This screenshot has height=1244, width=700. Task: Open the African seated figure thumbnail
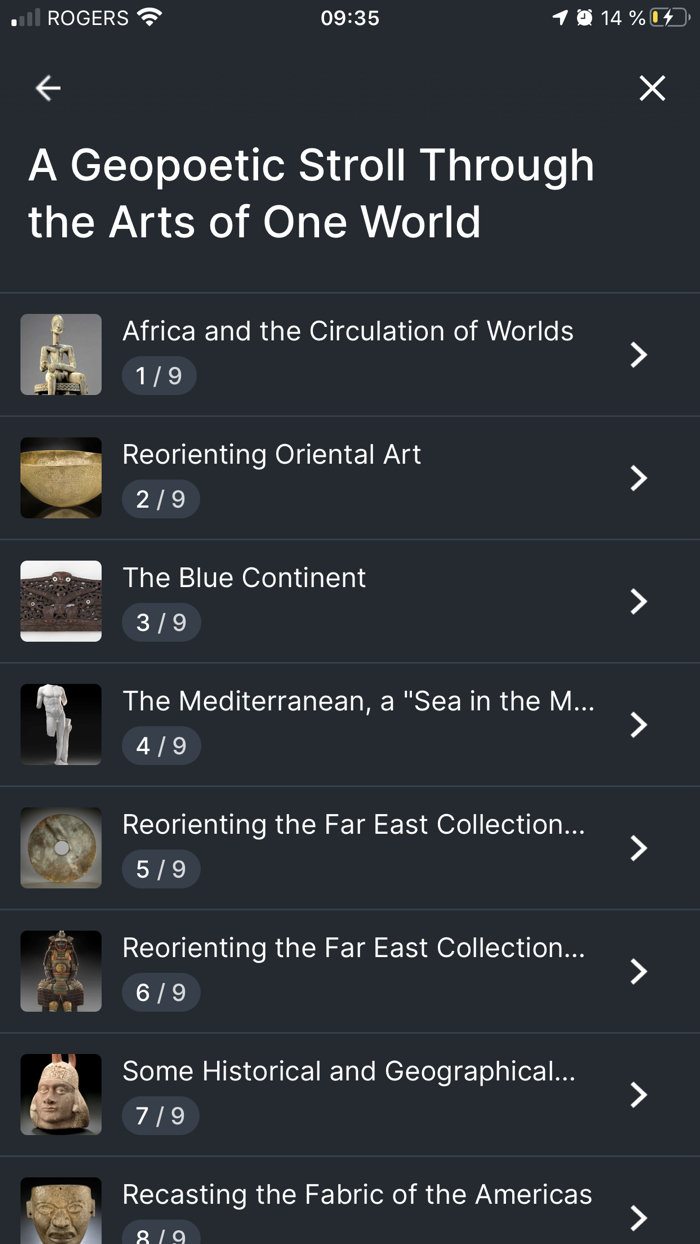click(x=61, y=354)
